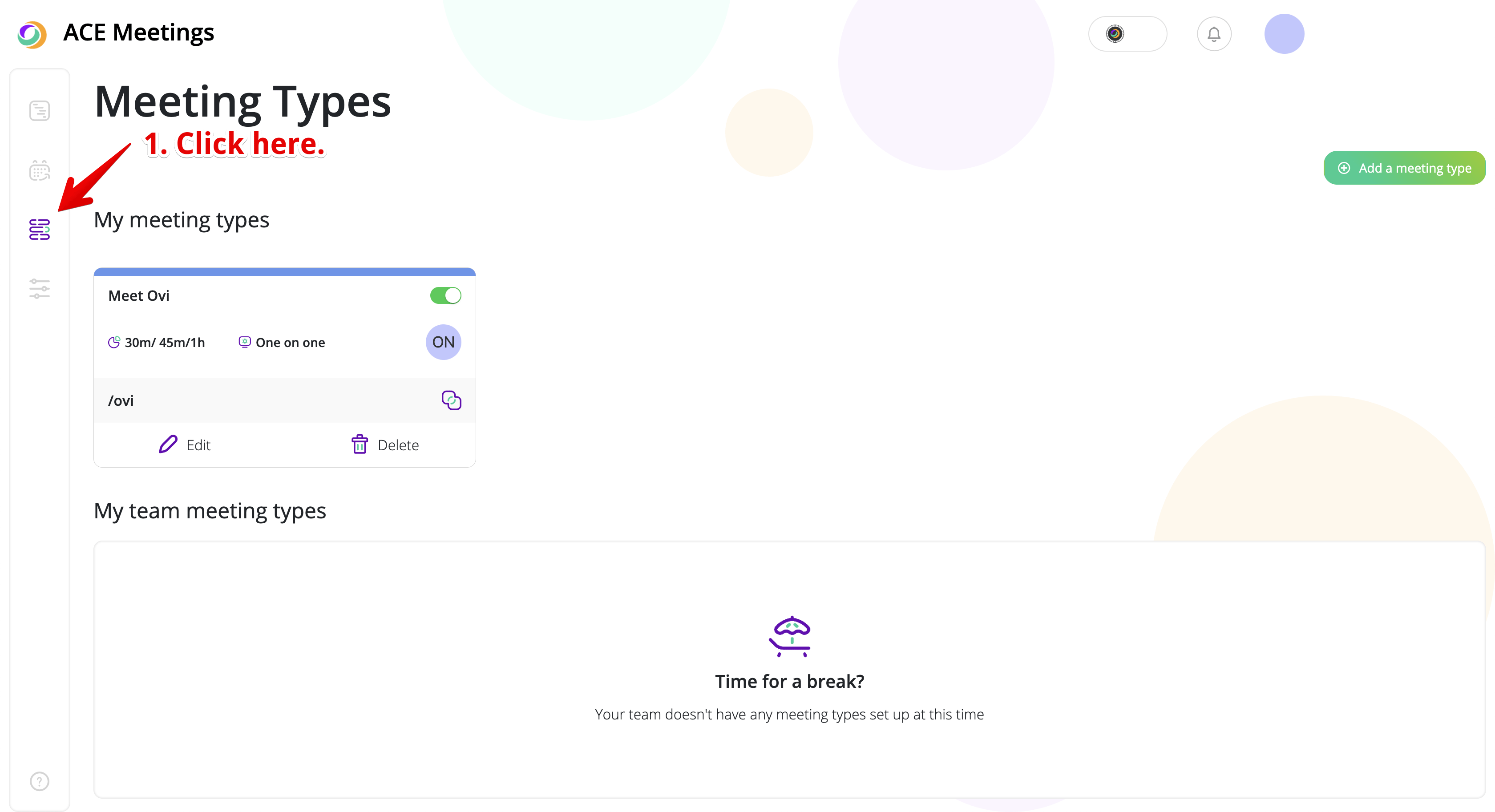This screenshot has height=812, width=1495.
Task: Click the blue color bar on Meet Ovi card
Action: point(284,272)
